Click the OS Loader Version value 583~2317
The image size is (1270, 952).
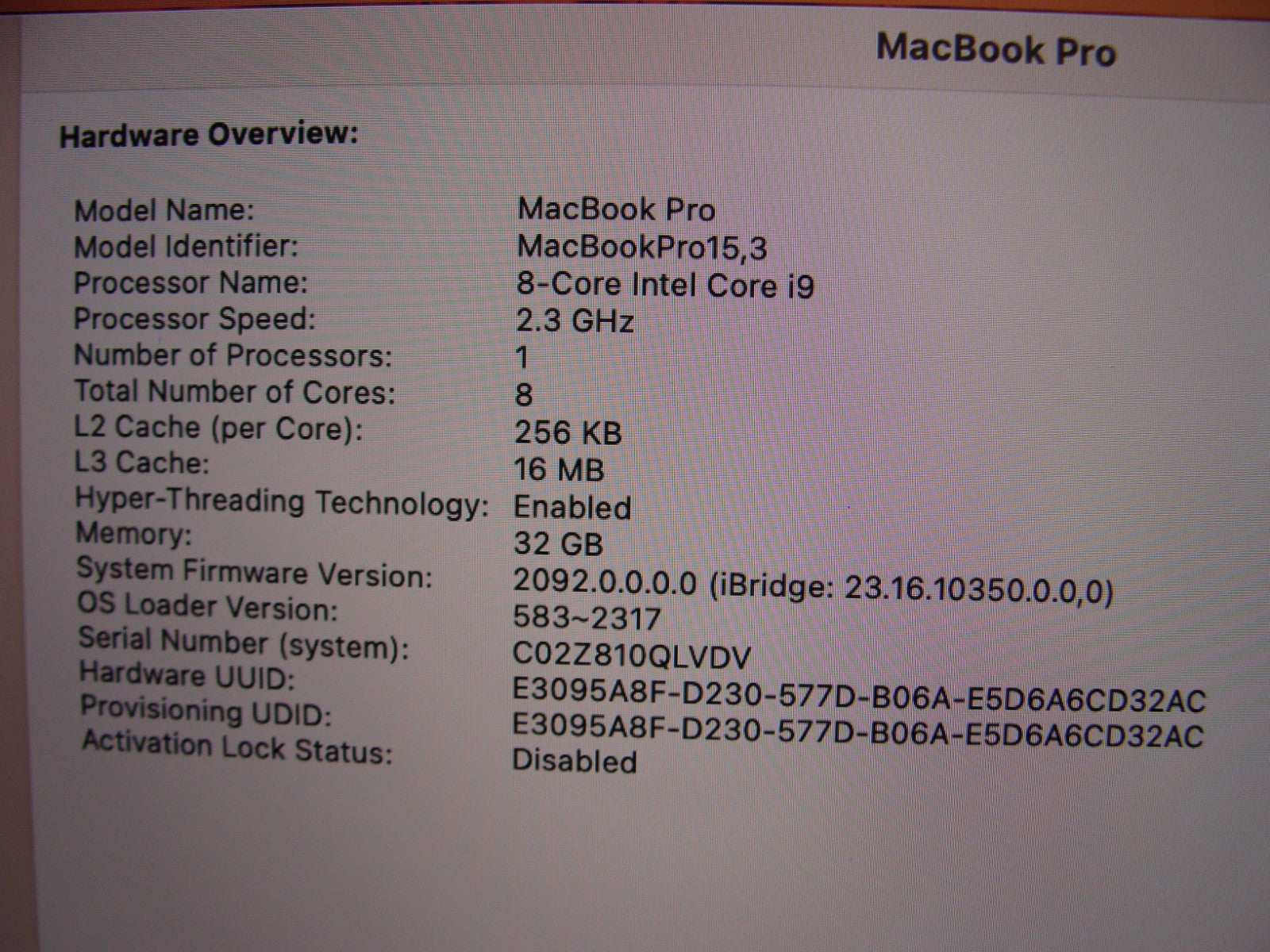tap(587, 618)
